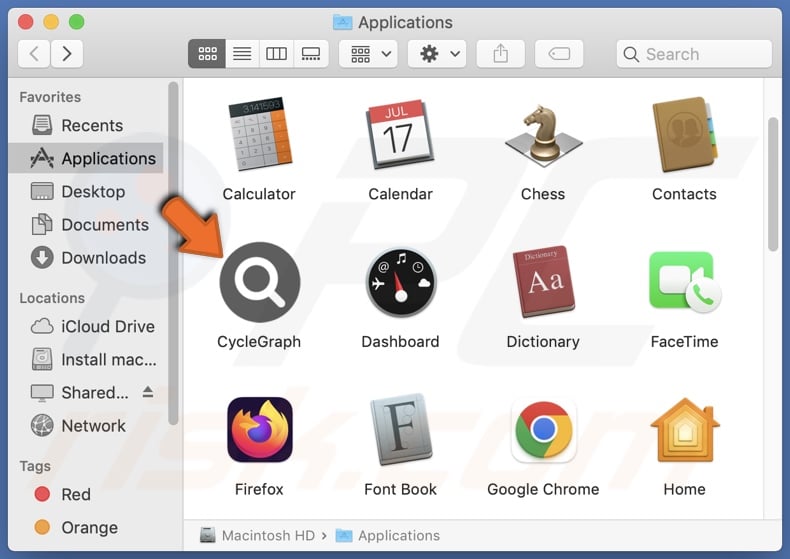Open Downloads in the sidebar
This screenshot has width=790, height=559.
[x=86, y=258]
